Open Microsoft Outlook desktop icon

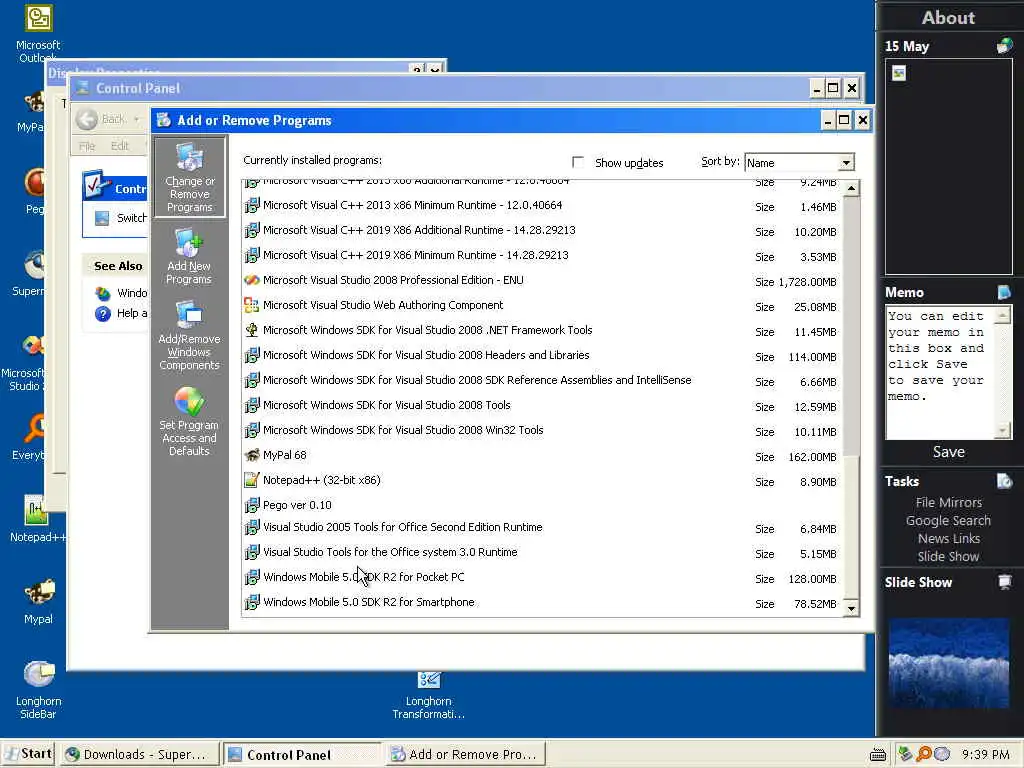pos(38,33)
